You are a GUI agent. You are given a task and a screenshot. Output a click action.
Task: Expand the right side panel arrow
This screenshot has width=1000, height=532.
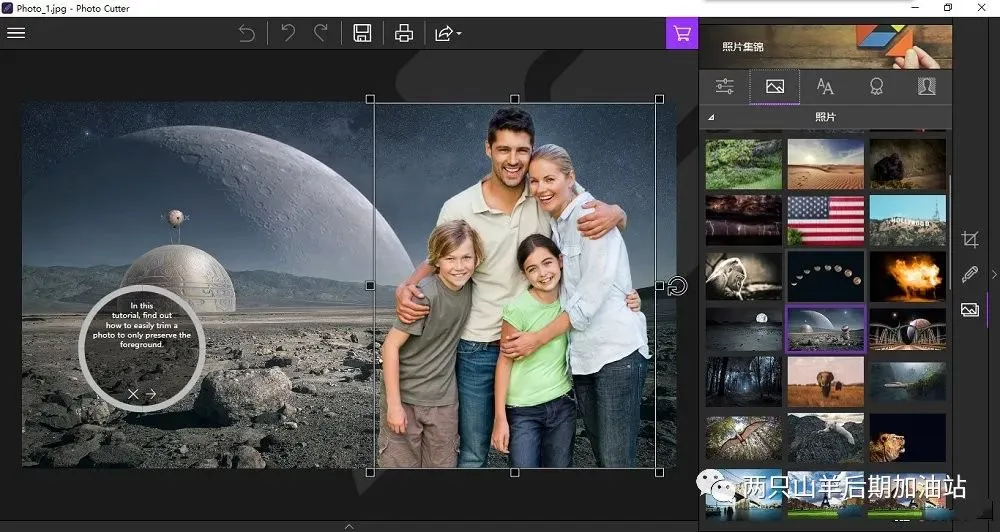click(x=993, y=274)
